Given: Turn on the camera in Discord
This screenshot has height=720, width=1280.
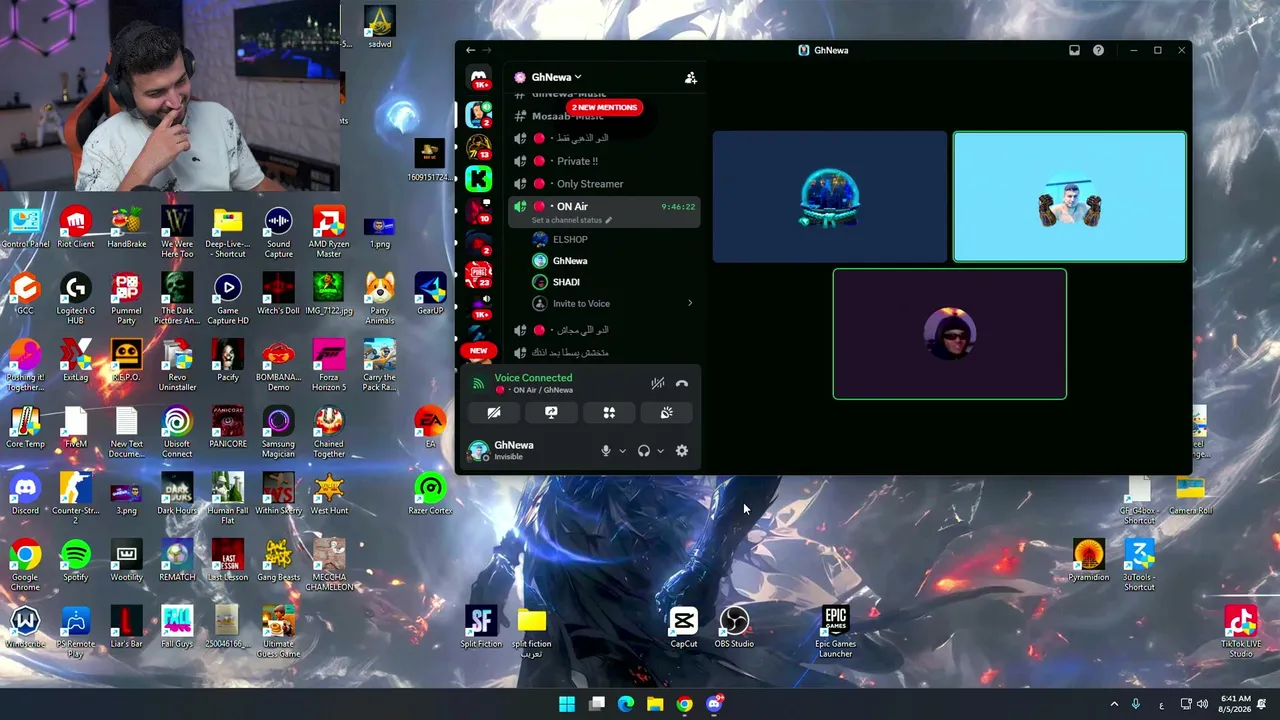Looking at the screenshot, I should coord(494,412).
